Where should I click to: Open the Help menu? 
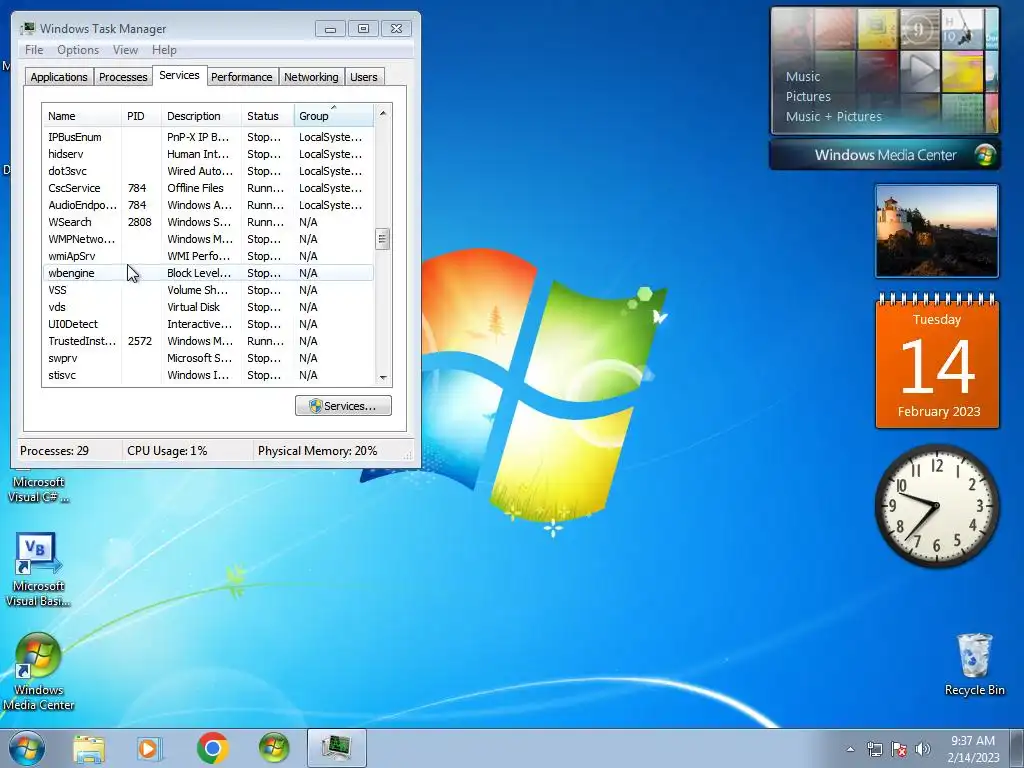point(164,50)
